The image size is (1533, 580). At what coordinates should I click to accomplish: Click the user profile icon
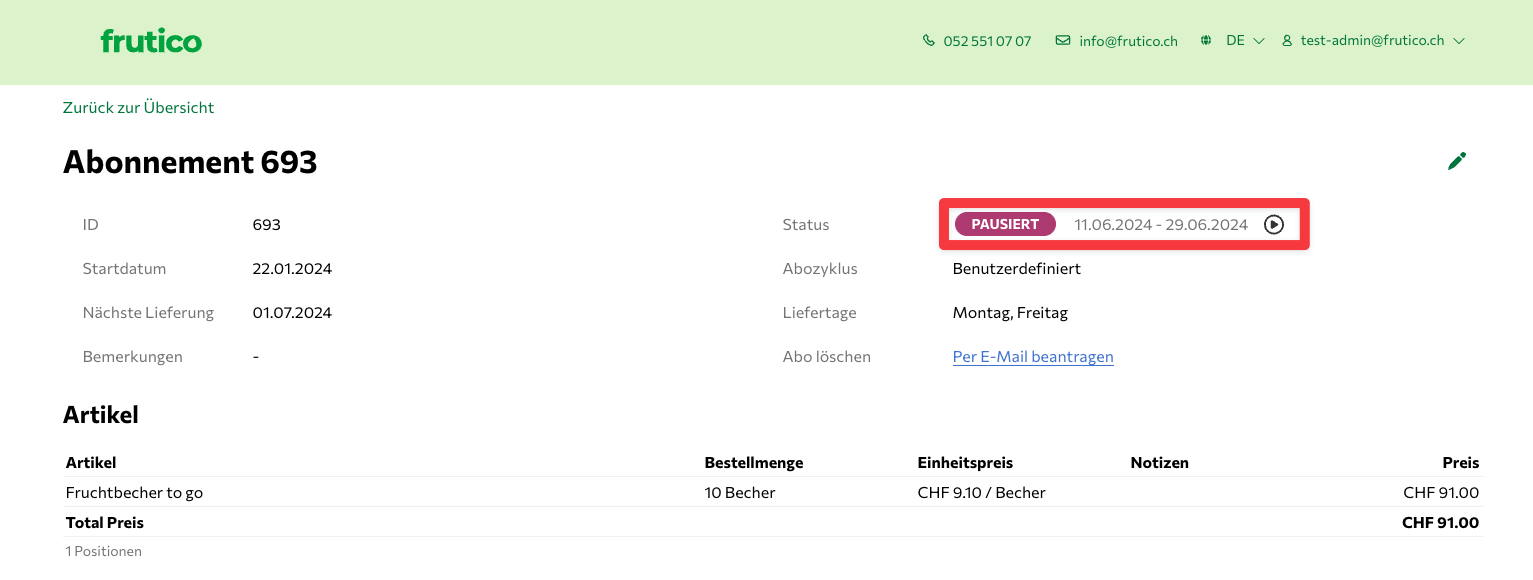1288,41
